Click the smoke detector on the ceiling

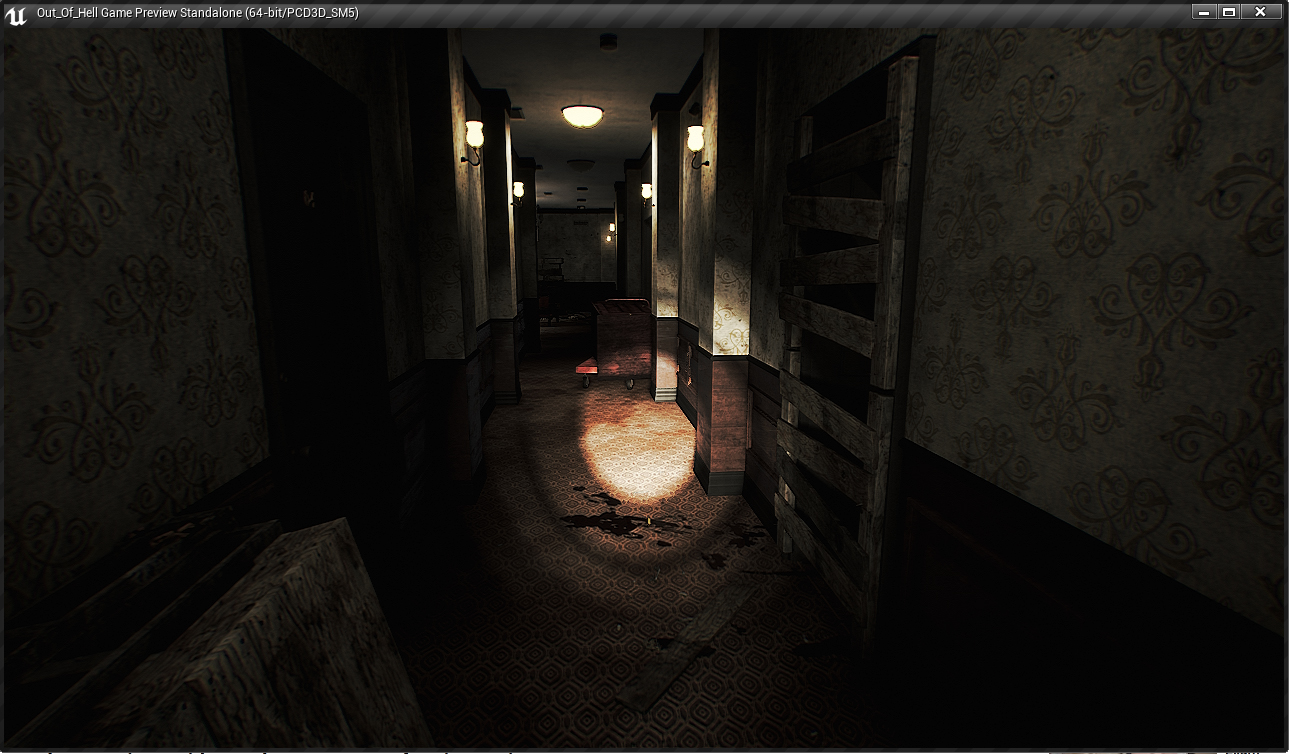pos(608,41)
